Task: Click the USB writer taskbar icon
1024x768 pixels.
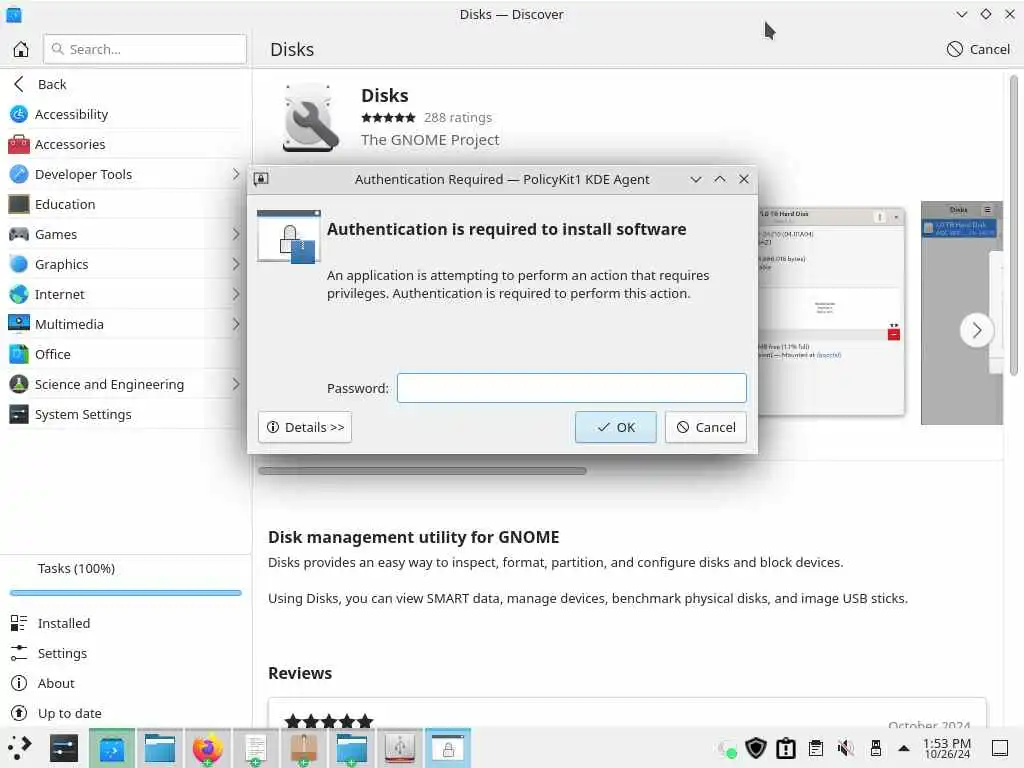Action: (400, 748)
